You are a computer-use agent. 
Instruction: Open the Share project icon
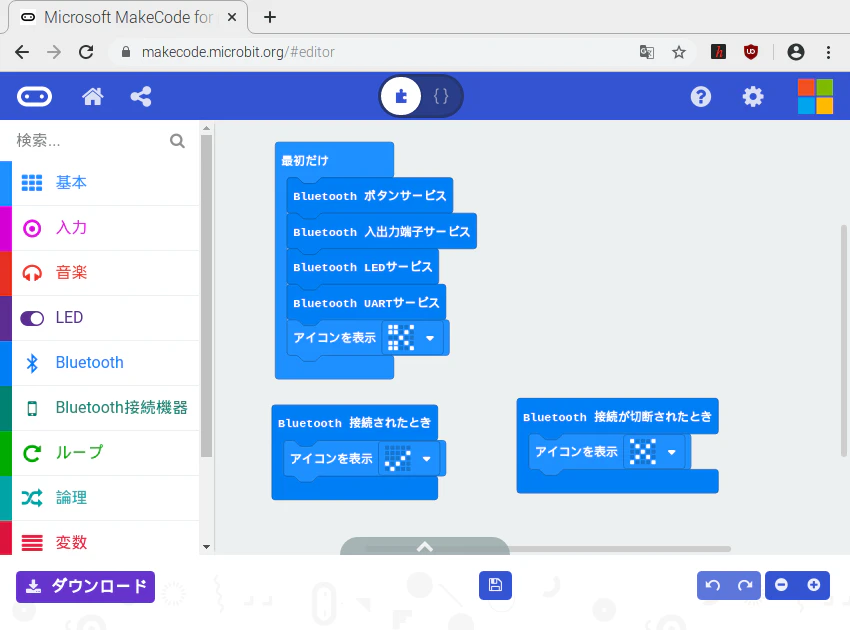141,97
